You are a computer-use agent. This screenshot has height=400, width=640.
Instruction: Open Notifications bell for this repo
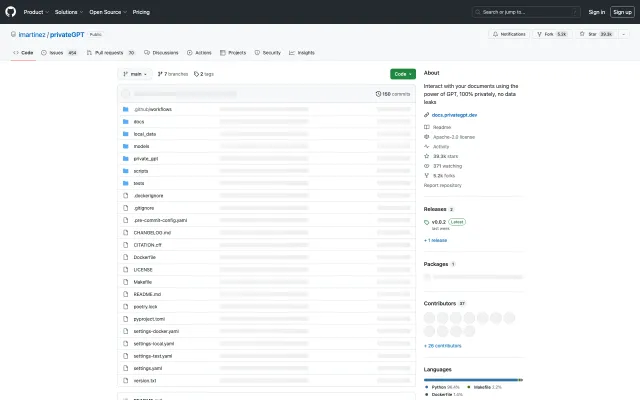point(509,33)
